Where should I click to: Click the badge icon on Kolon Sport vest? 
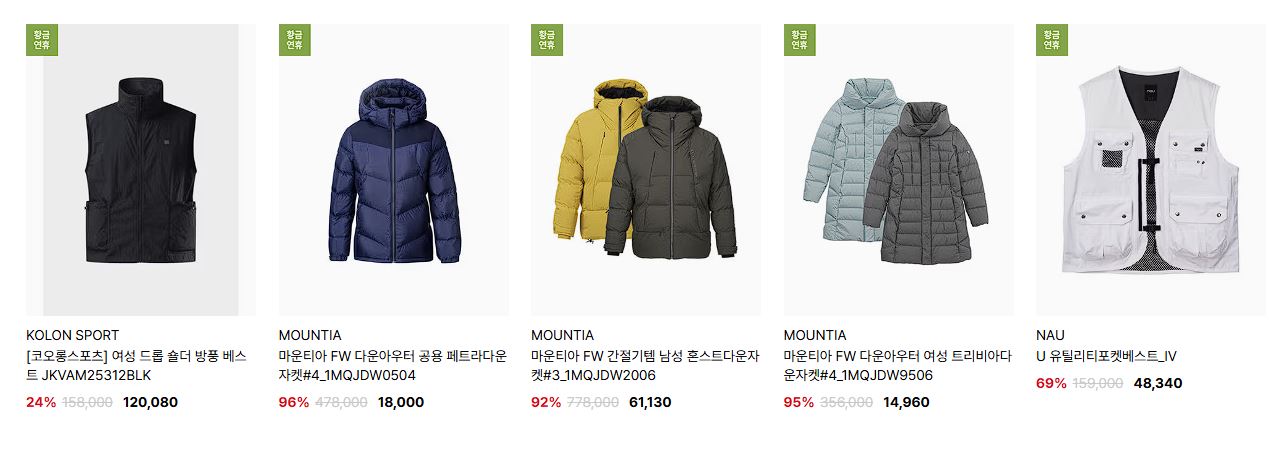pyautogui.click(x=42, y=40)
